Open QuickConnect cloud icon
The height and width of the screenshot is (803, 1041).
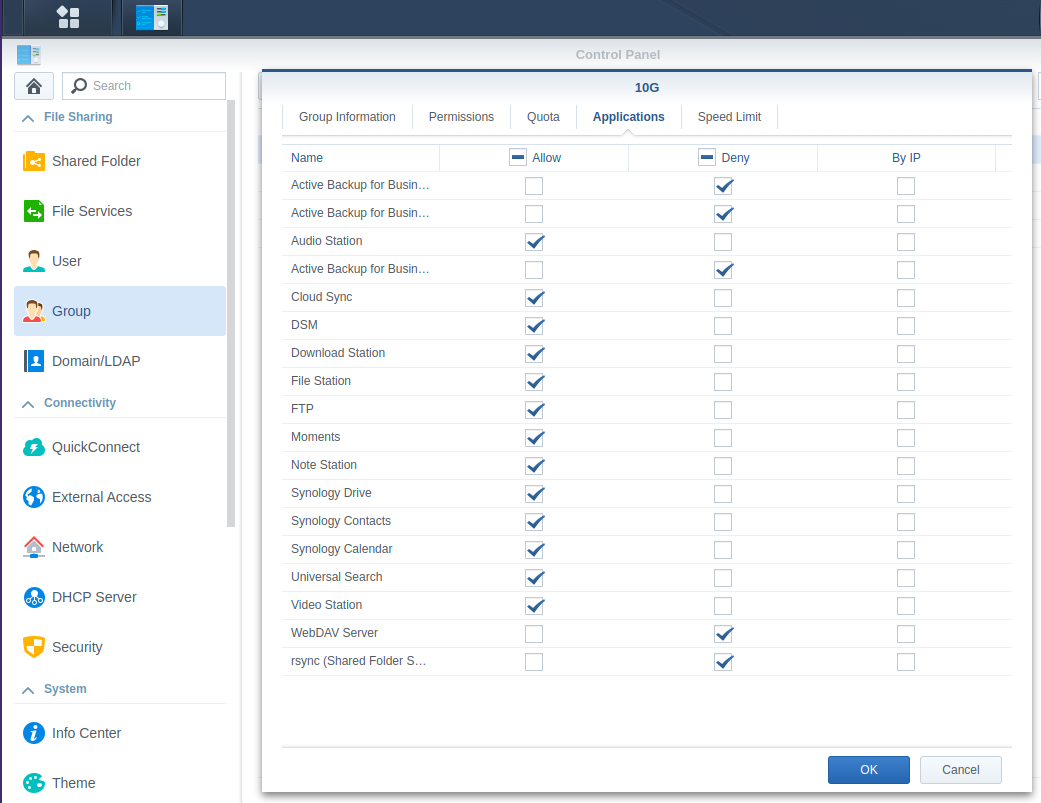[34, 447]
